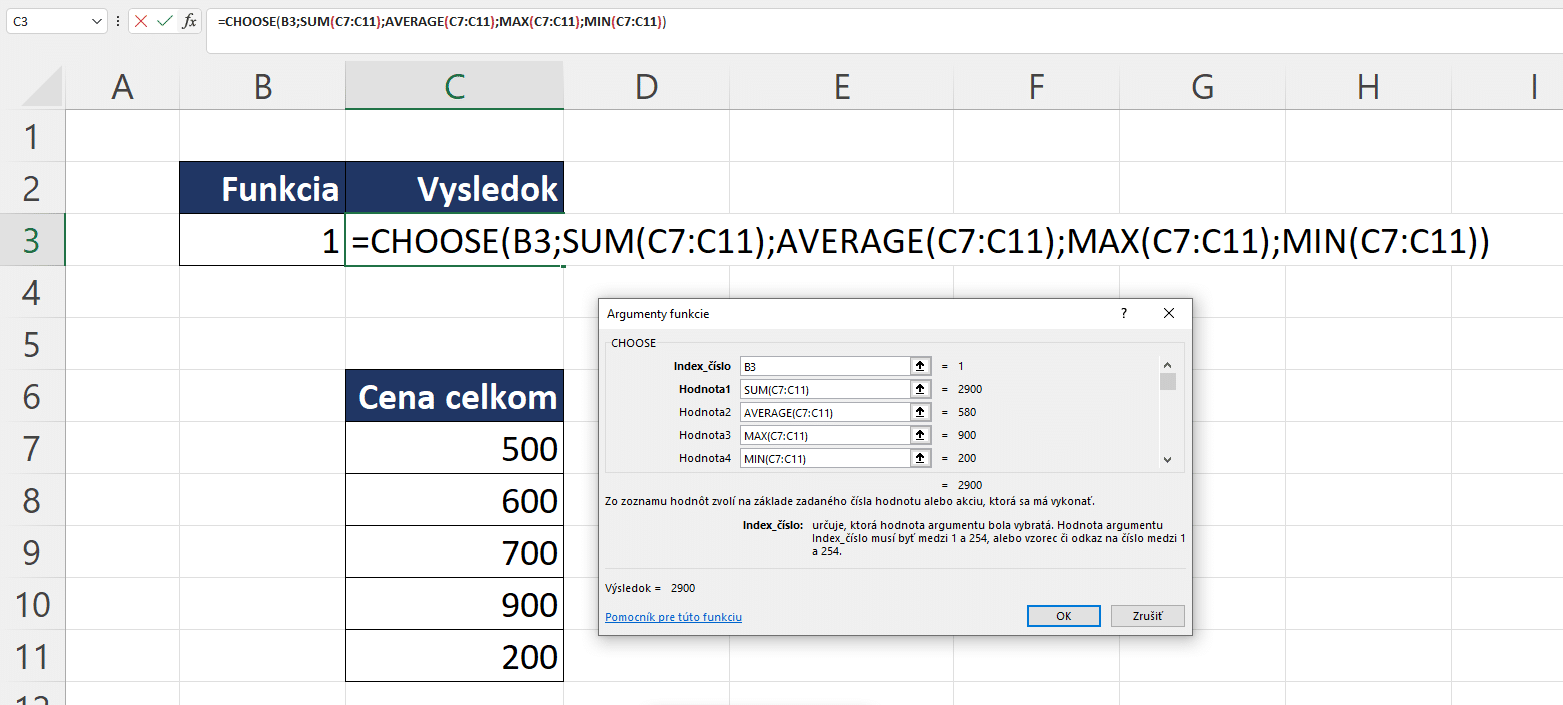Confirm formula with green checkmark icon

(x=165, y=20)
